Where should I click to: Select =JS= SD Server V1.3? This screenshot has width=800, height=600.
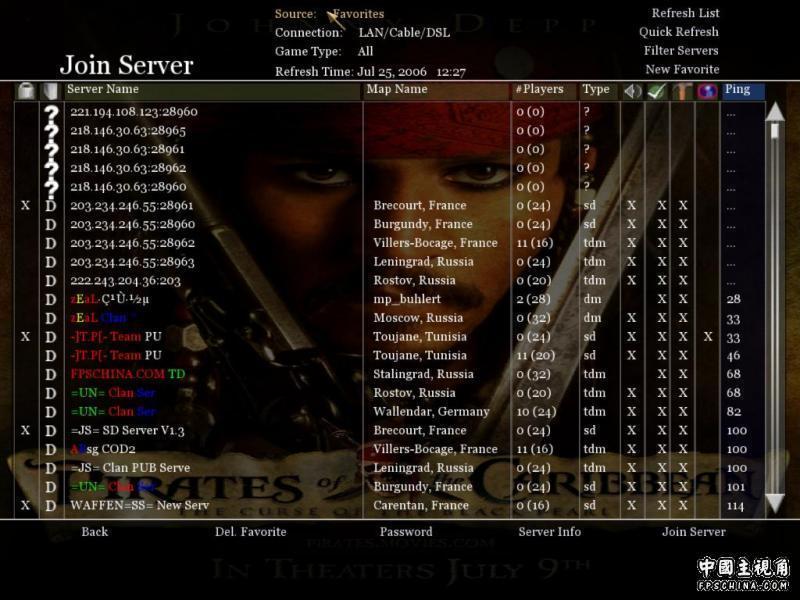point(127,431)
